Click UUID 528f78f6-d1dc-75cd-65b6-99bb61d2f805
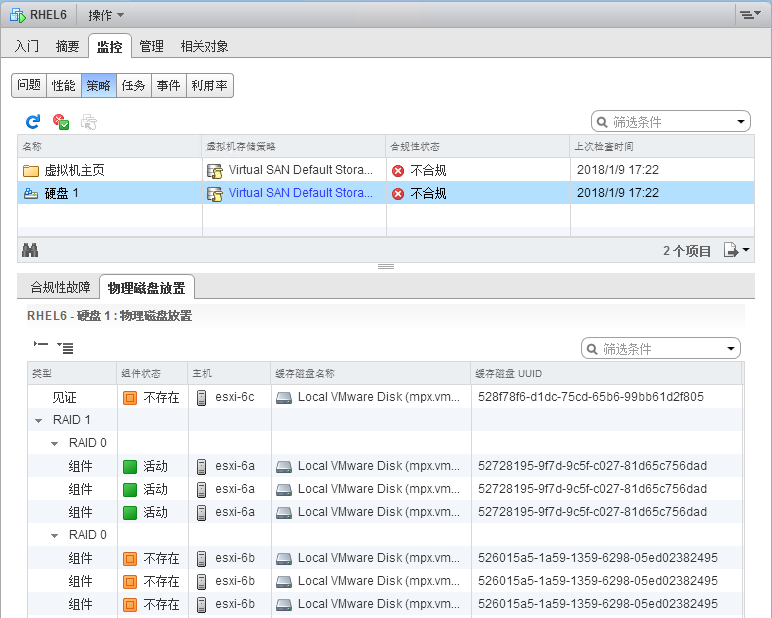The image size is (772, 618). (590, 397)
